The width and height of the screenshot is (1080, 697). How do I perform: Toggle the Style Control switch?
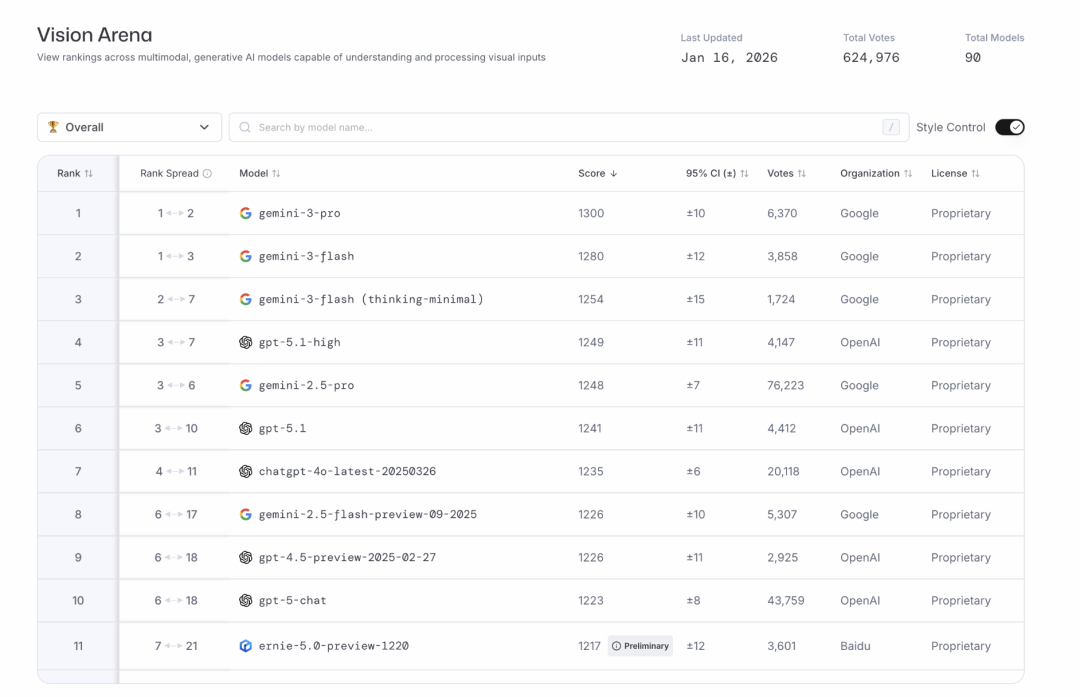click(x=1009, y=127)
